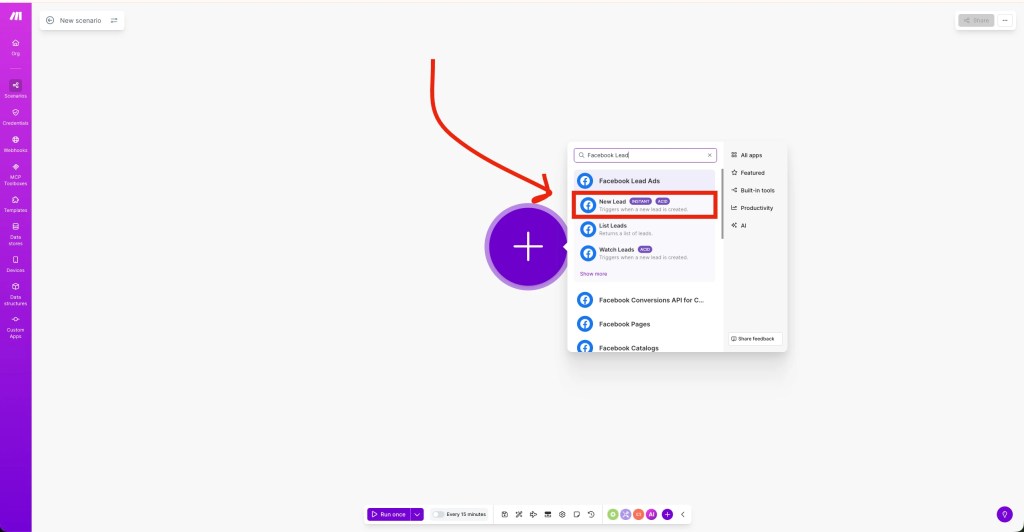Viewport: 1024px width, 532px height.
Task: Click the Facebook Lead search input field
Action: 640,155
